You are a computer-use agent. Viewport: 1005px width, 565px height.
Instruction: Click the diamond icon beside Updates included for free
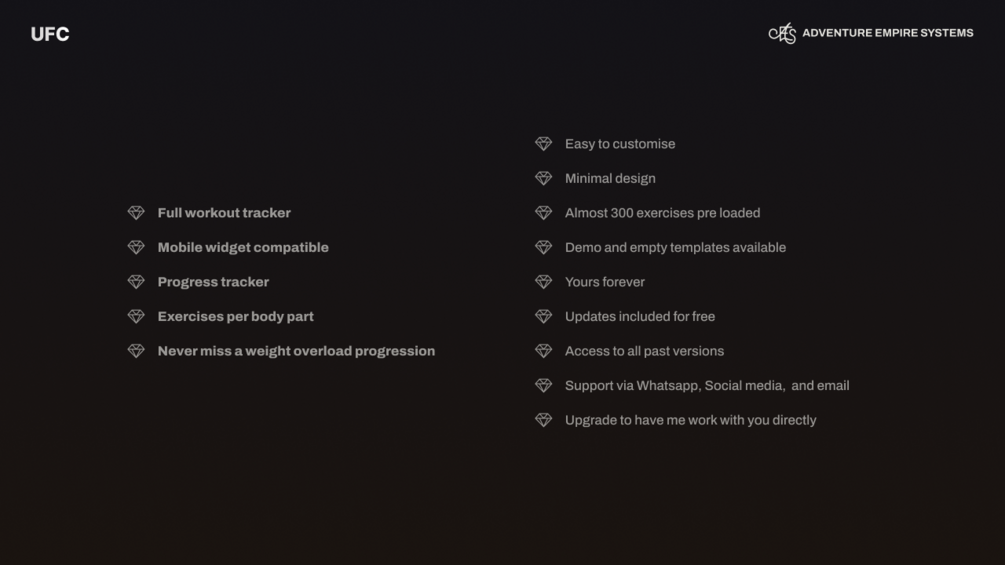[543, 317]
